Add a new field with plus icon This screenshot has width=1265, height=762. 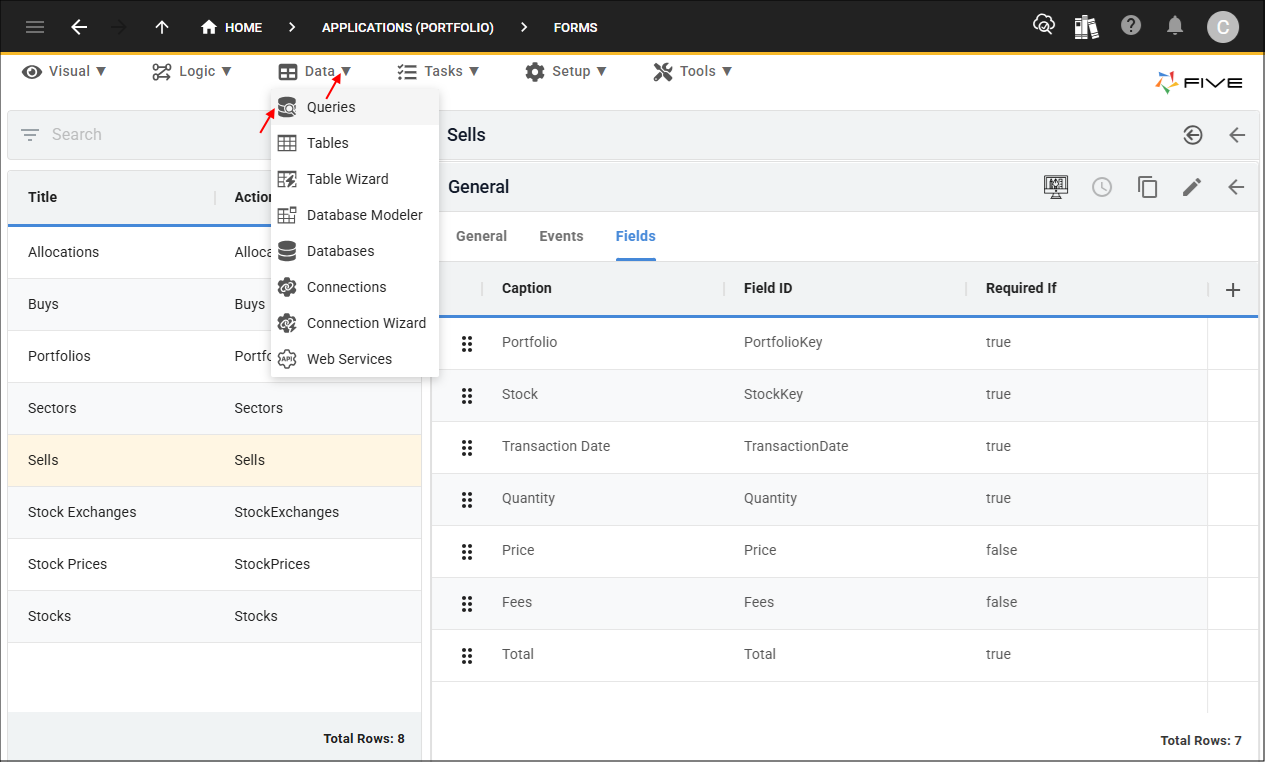[1233, 289]
